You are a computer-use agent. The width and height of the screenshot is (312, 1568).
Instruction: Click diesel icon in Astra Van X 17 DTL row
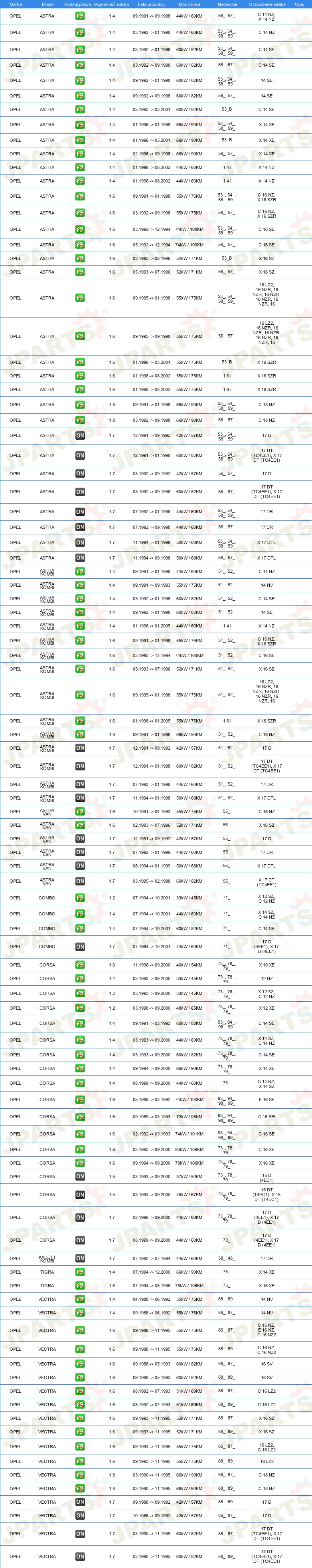point(80,865)
